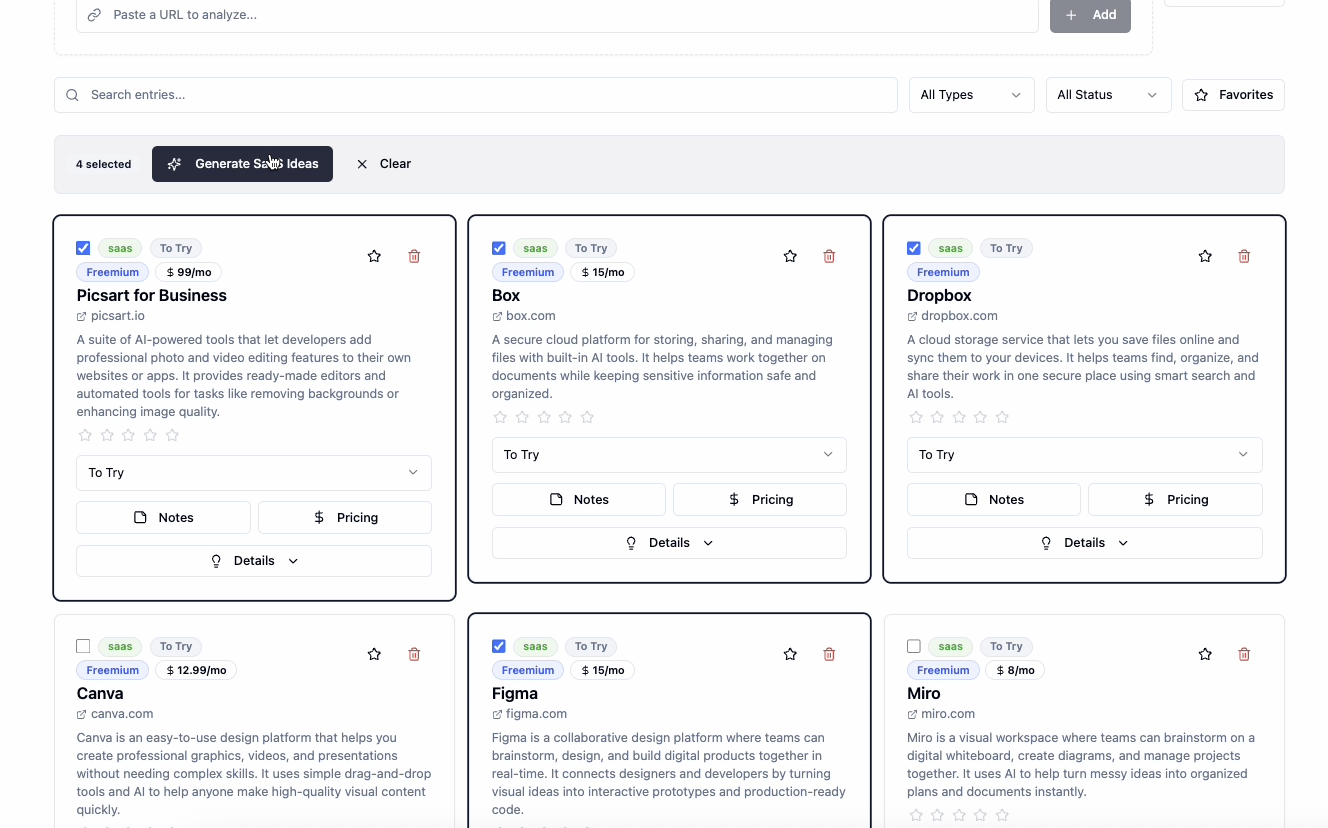Viewport: 1328px width, 828px height.
Task: Click the external link icon beside dropbox.com
Action: pyautogui.click(x=912, y=316)
